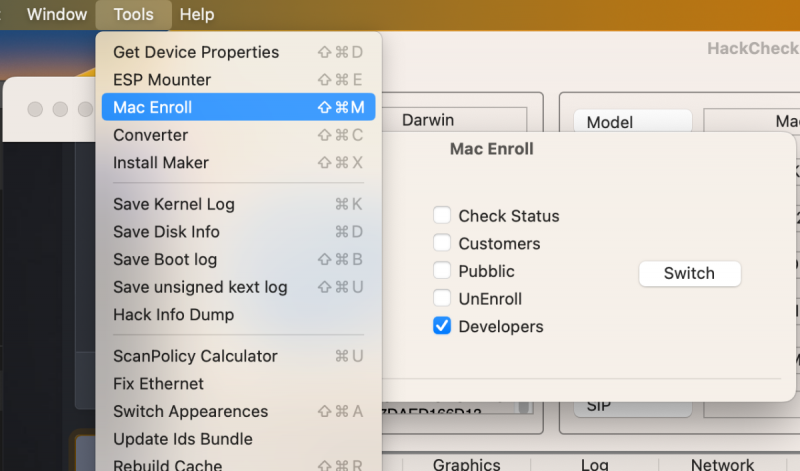Select the UnEnroll checkbox
Image resolution: width=800 pixels, height=471 pixels.
coord(442,298)
